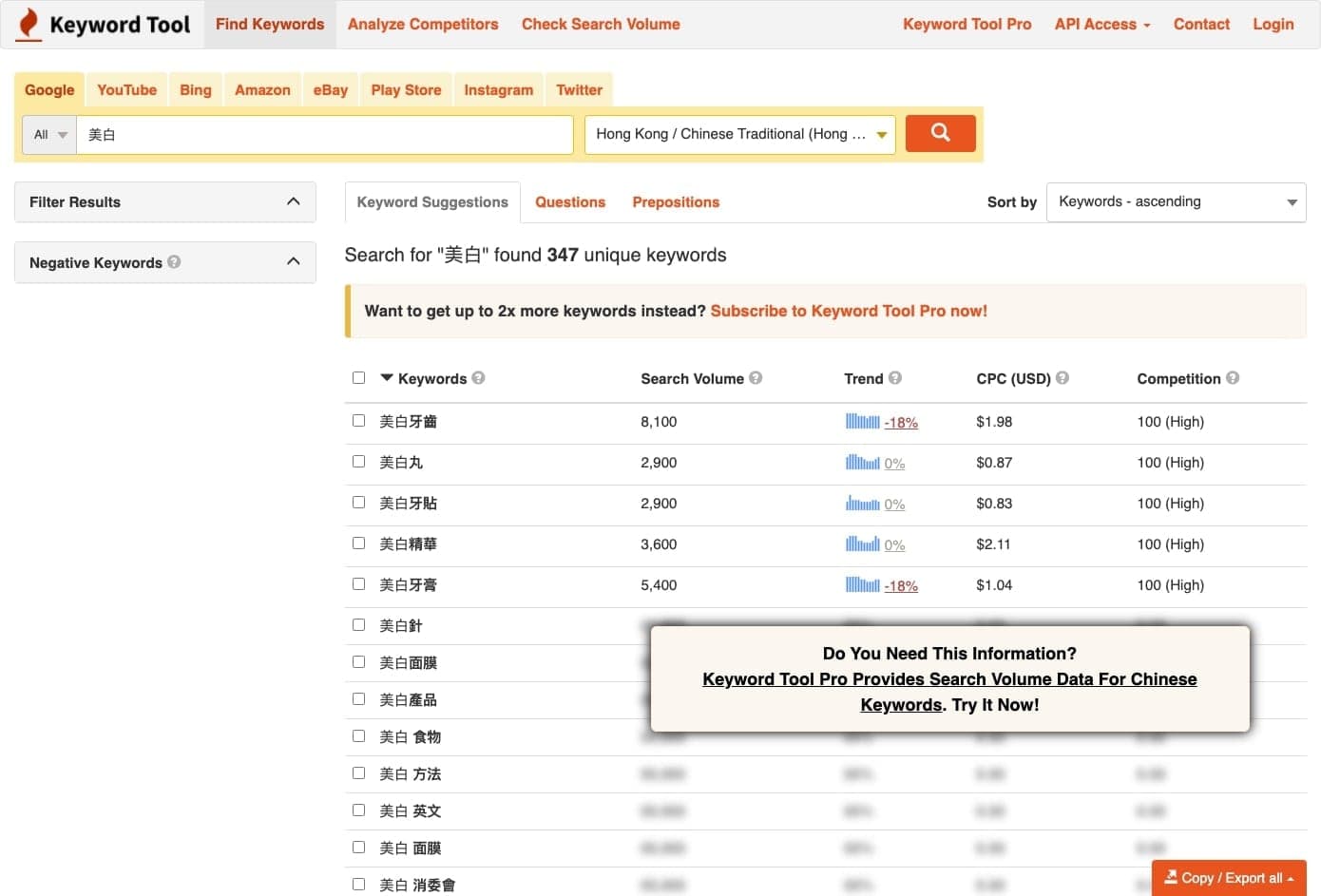Image resolution: width=1321 pixels, height=896 pixels.
Task: Open the Copy / Export all menu
Action: pos(1229,878)
